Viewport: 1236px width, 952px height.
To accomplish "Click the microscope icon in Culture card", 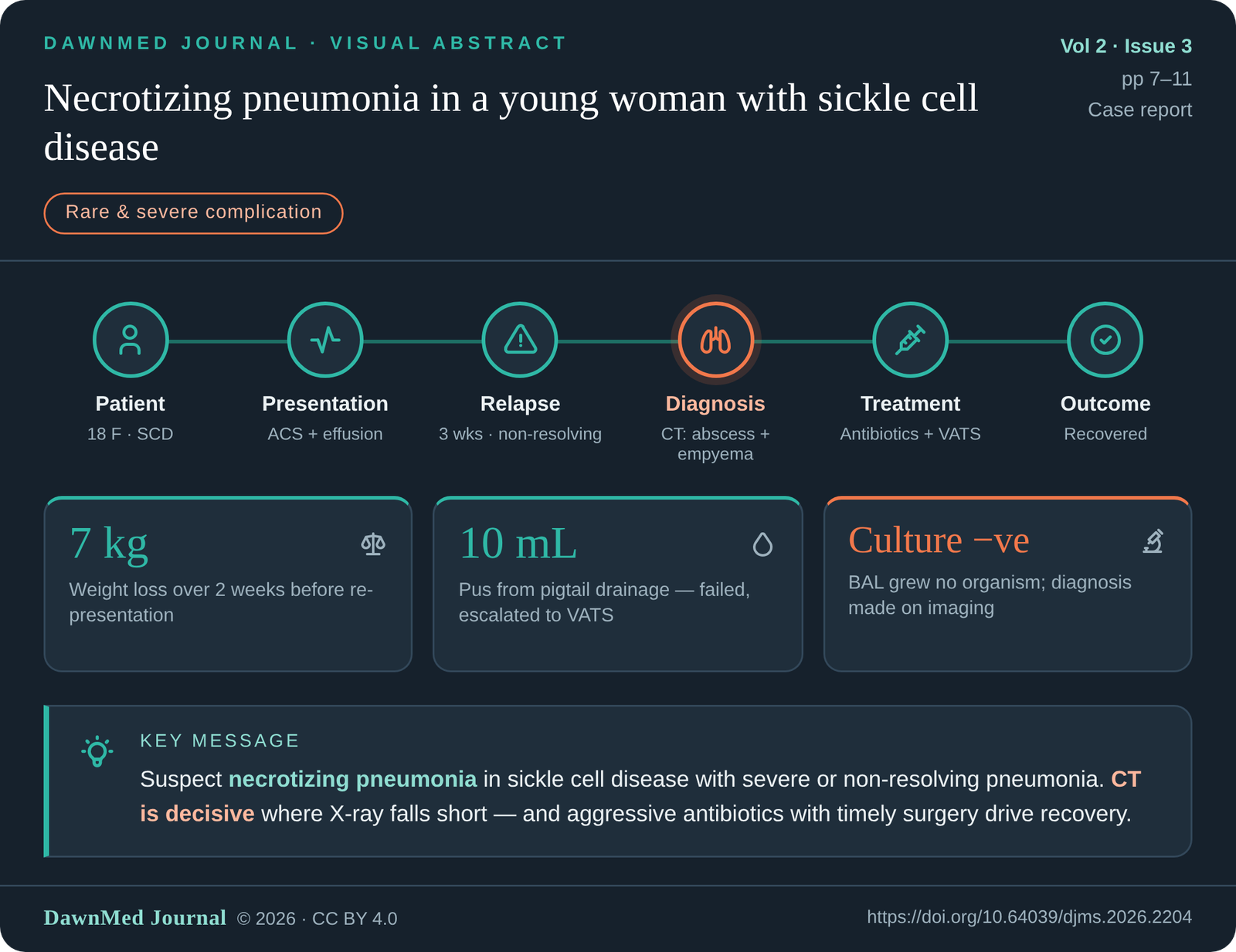I will 1153,540.
